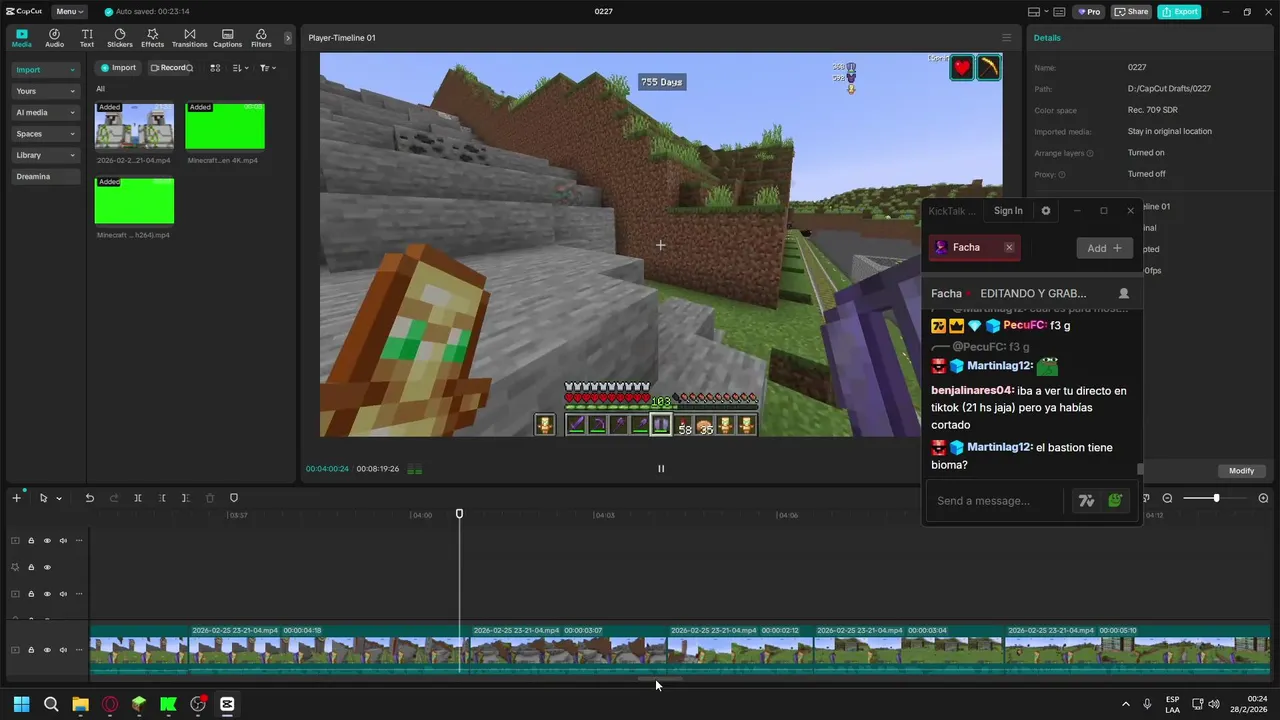
Task: Pause the preview playback
Action: coord(660,468)
